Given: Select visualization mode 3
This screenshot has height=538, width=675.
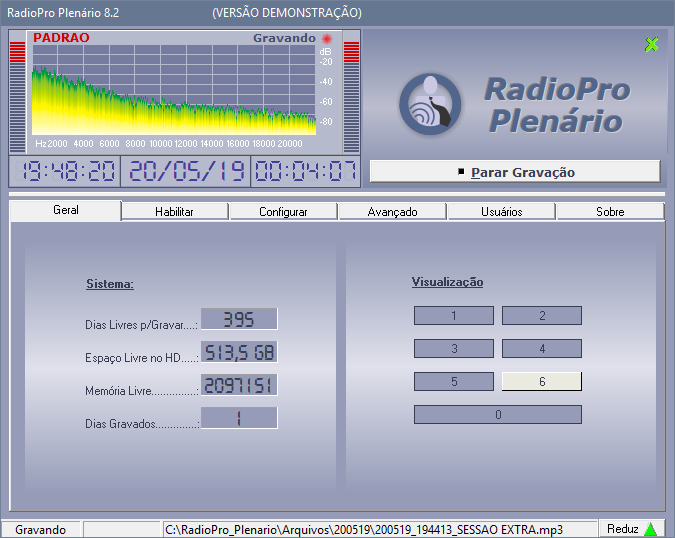Looking at the screenshot, I should pos(454,349).
